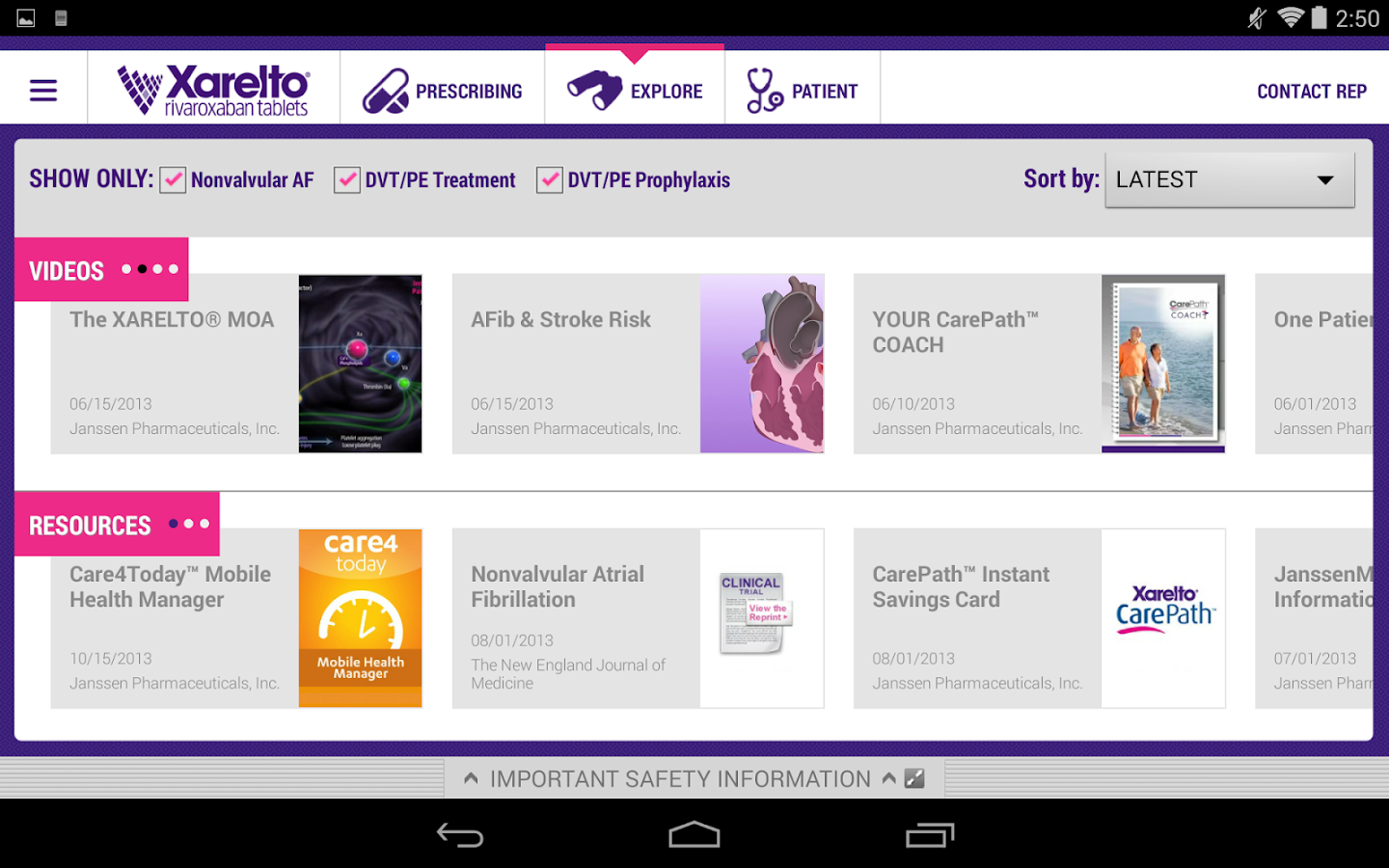Tap the Contact Rep link

pos(1312,92)
